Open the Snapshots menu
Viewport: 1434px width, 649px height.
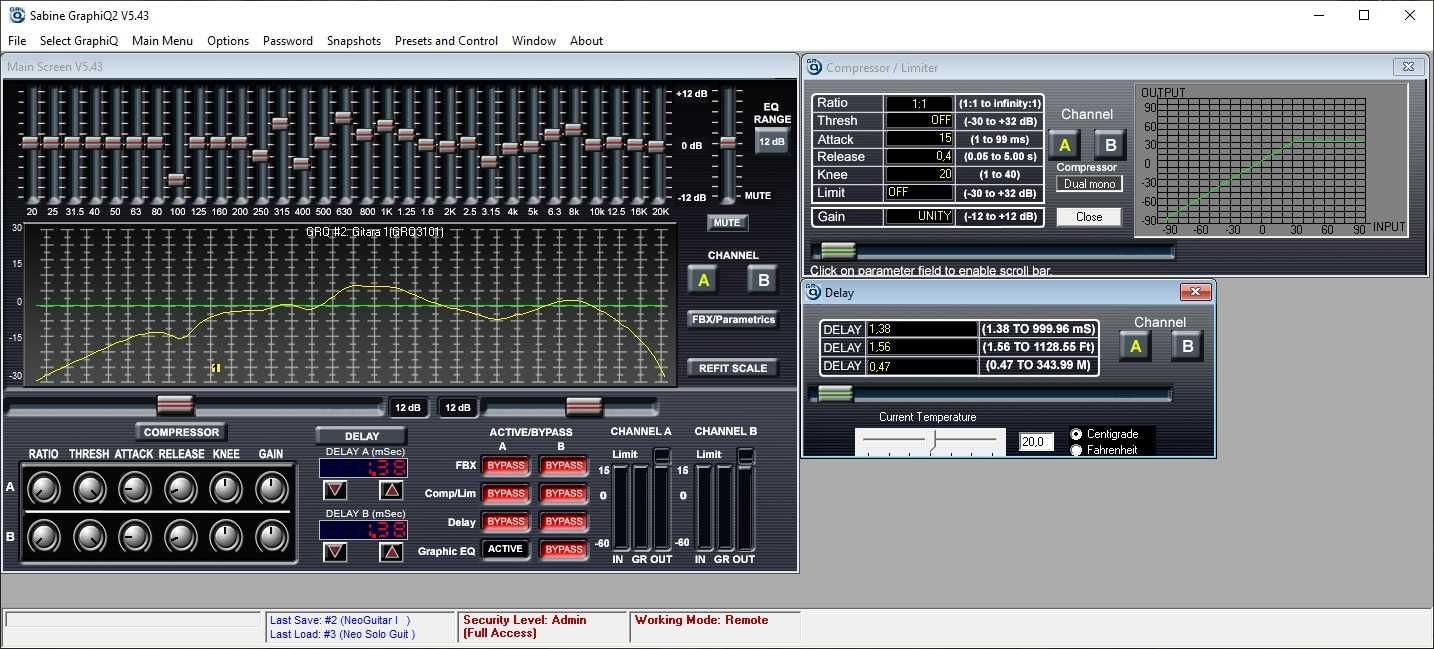tap(354, 41)
